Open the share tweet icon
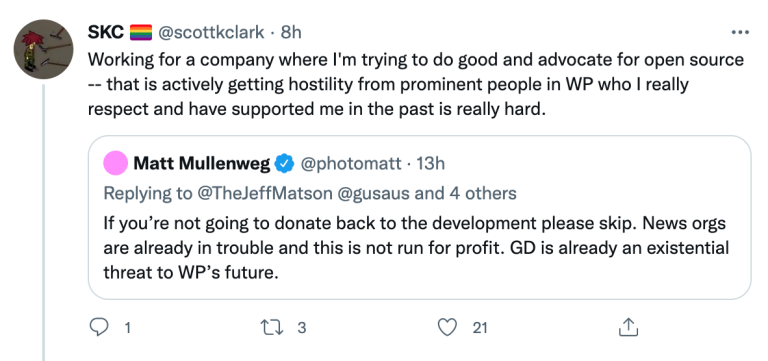 [x=628, y=327]
